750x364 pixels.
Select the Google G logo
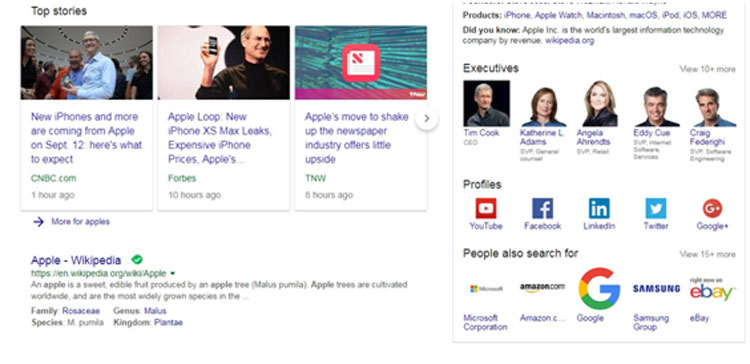pos(599,288)
